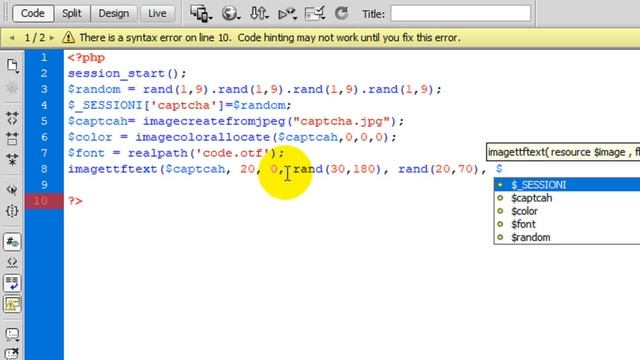Click the Select Parent Tag icon
Screen dimensions: 640x360
pos(12,190)
